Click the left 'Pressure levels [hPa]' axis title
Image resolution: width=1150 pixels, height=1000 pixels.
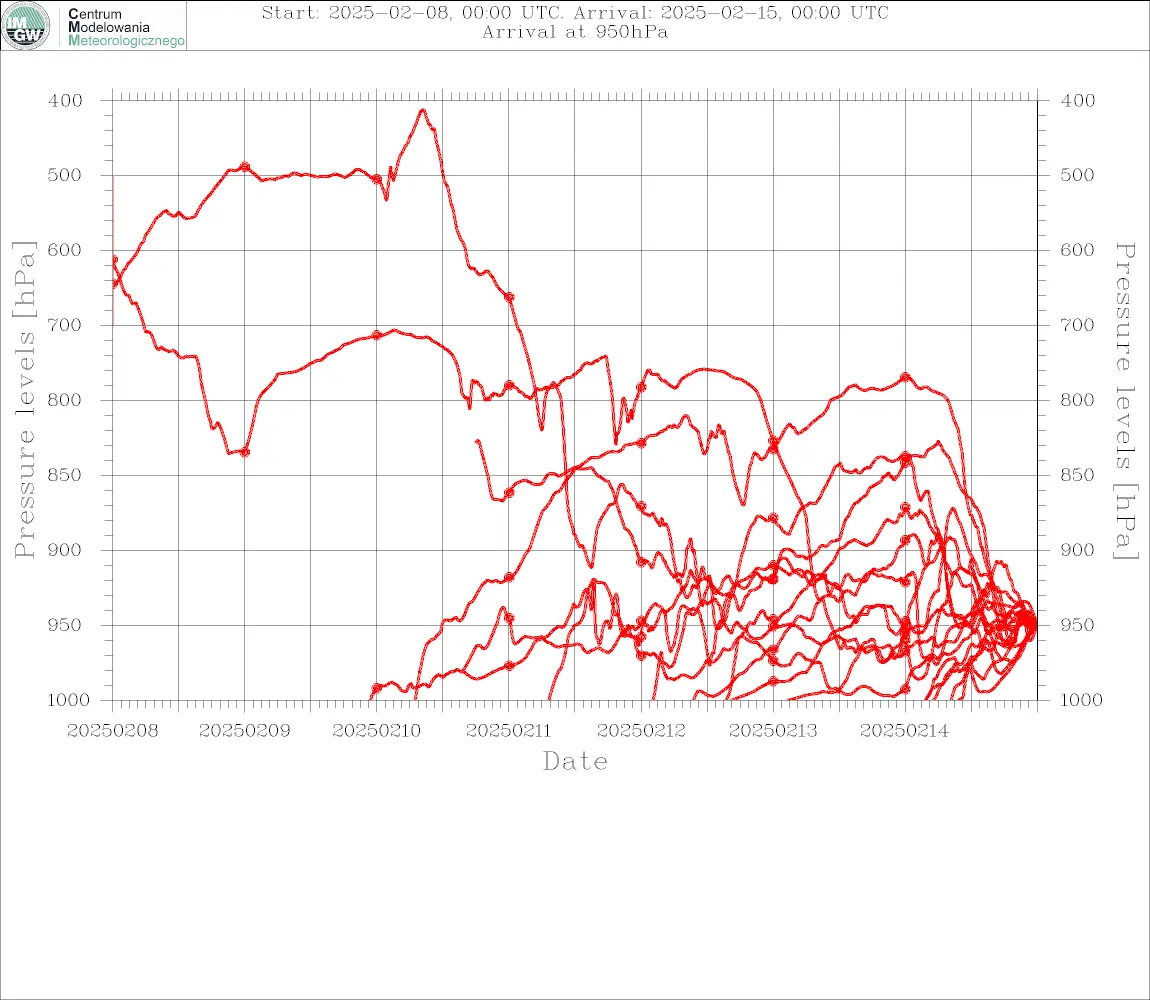24,400
